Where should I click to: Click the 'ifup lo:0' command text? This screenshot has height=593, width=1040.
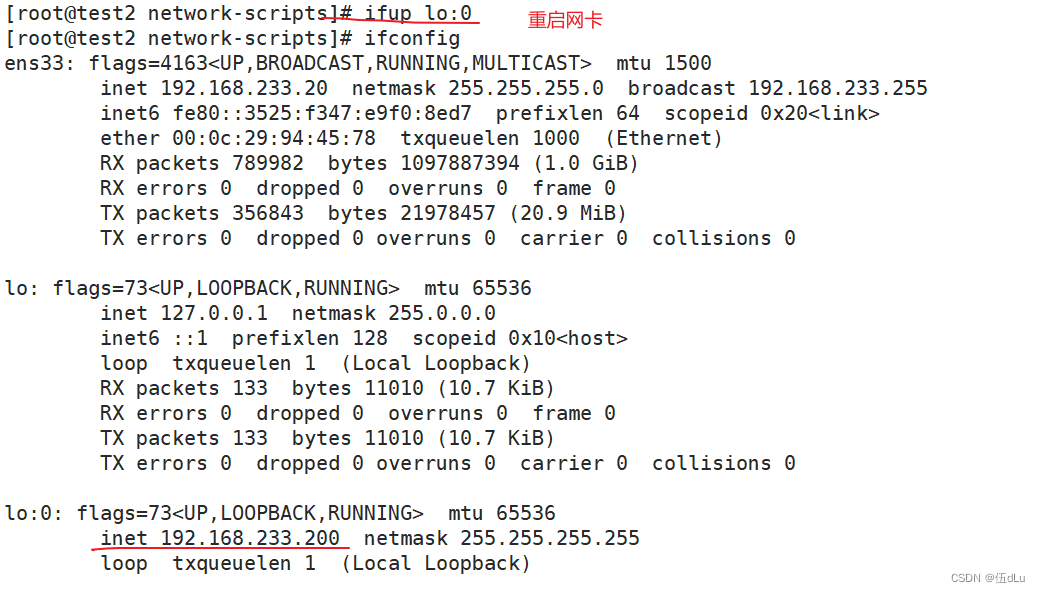(x=418, y=13)
